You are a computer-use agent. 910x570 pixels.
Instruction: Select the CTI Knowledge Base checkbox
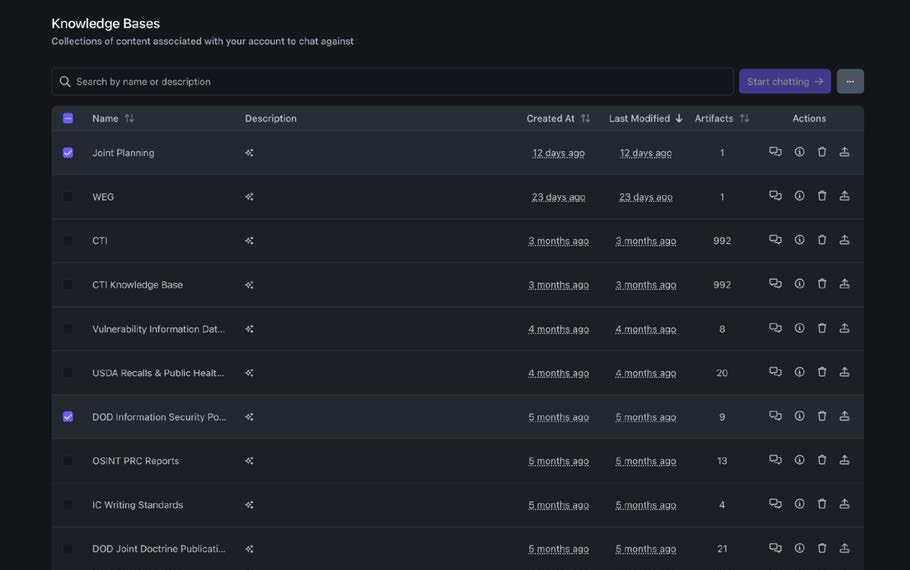tap(68, 285)
